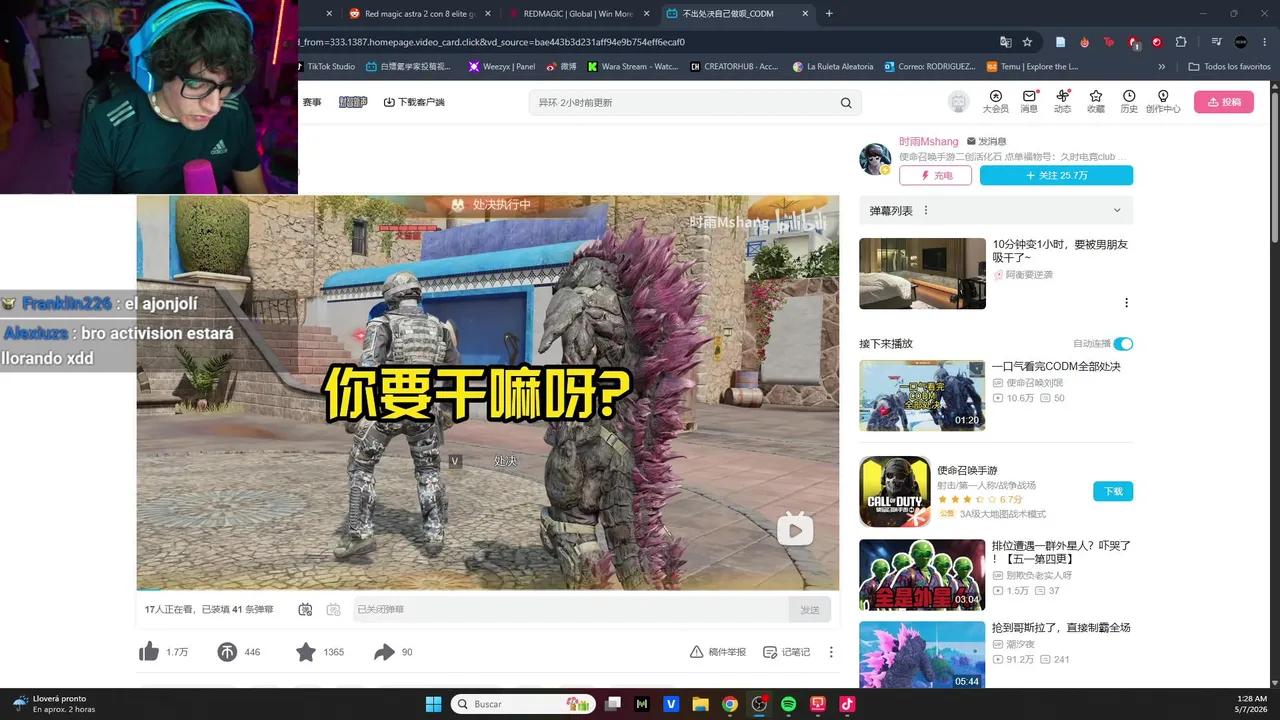Click the star favorite icon below video
Image resolution: width=1280 pixels, height=720 pixels.
coord(306,652)
